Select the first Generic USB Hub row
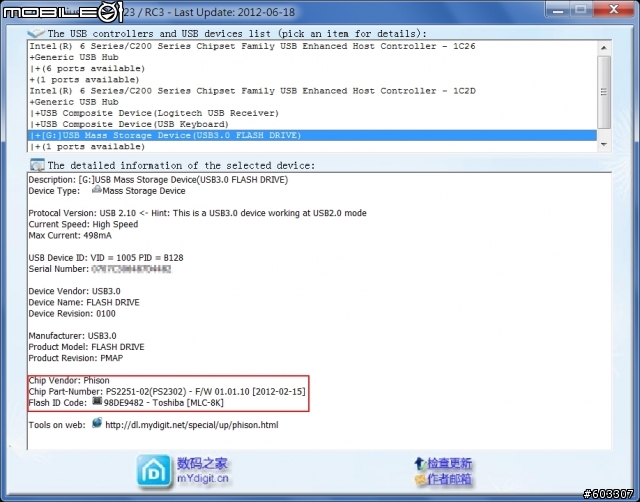Viewport: 640px width, 502px height. coord(312,57)
